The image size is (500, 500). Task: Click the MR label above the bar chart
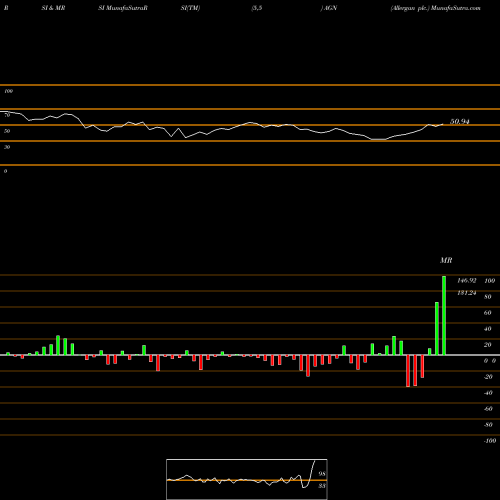[x=446, y=260]
